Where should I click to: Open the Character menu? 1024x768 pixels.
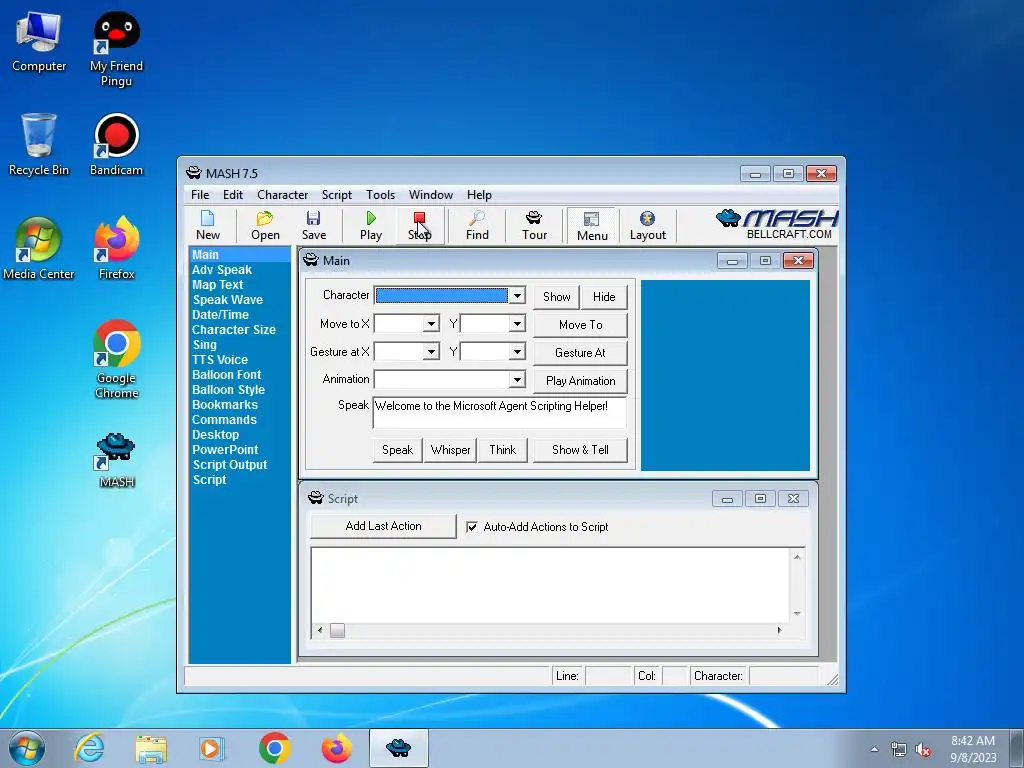(x=282, y=195)
